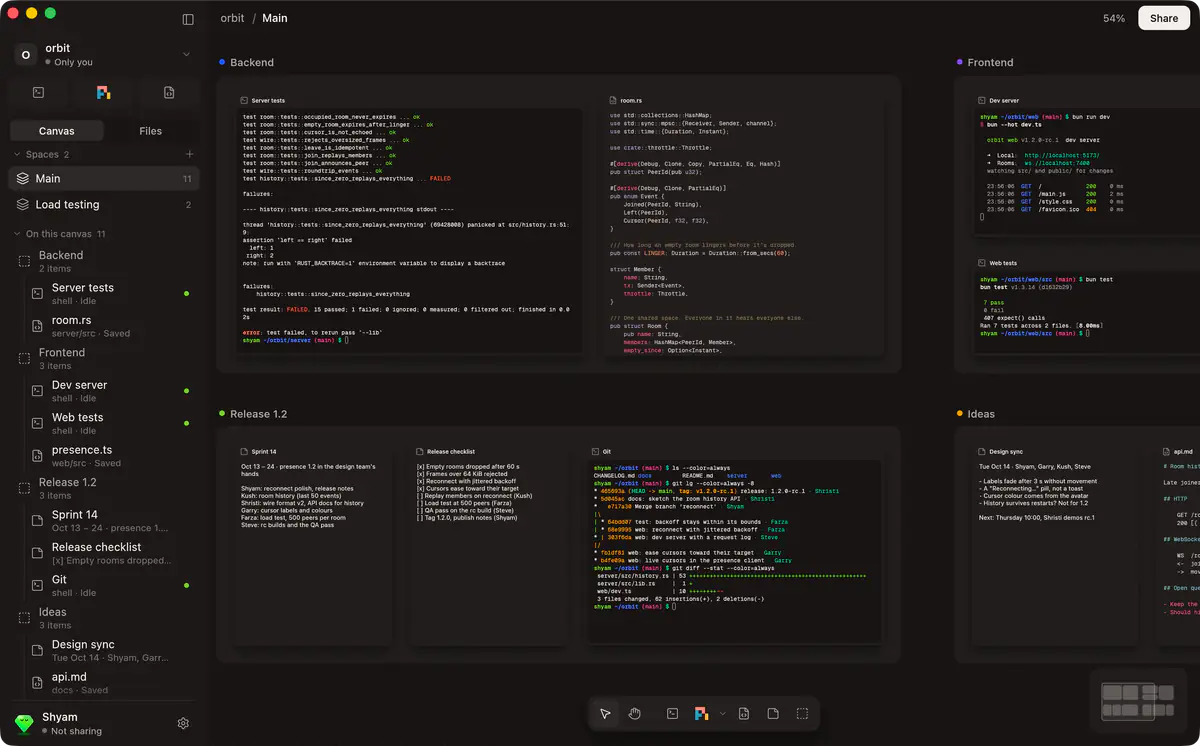The height and width of the screenshot is (746, 1200).
Task: Click the Backend group frame icon in the sidebar
Action: click(24, 261)
